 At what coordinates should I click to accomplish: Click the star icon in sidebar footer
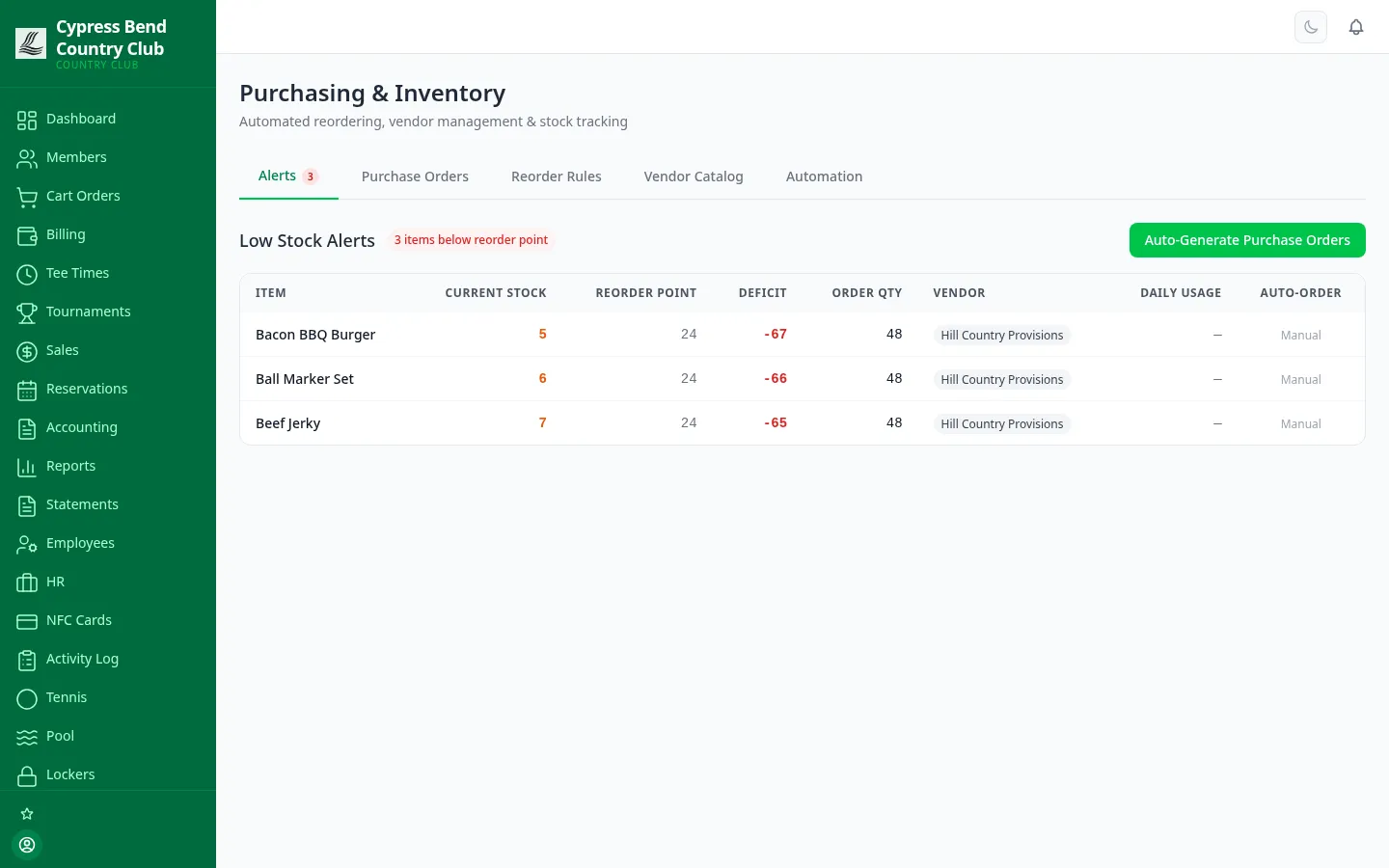point(27,814)
